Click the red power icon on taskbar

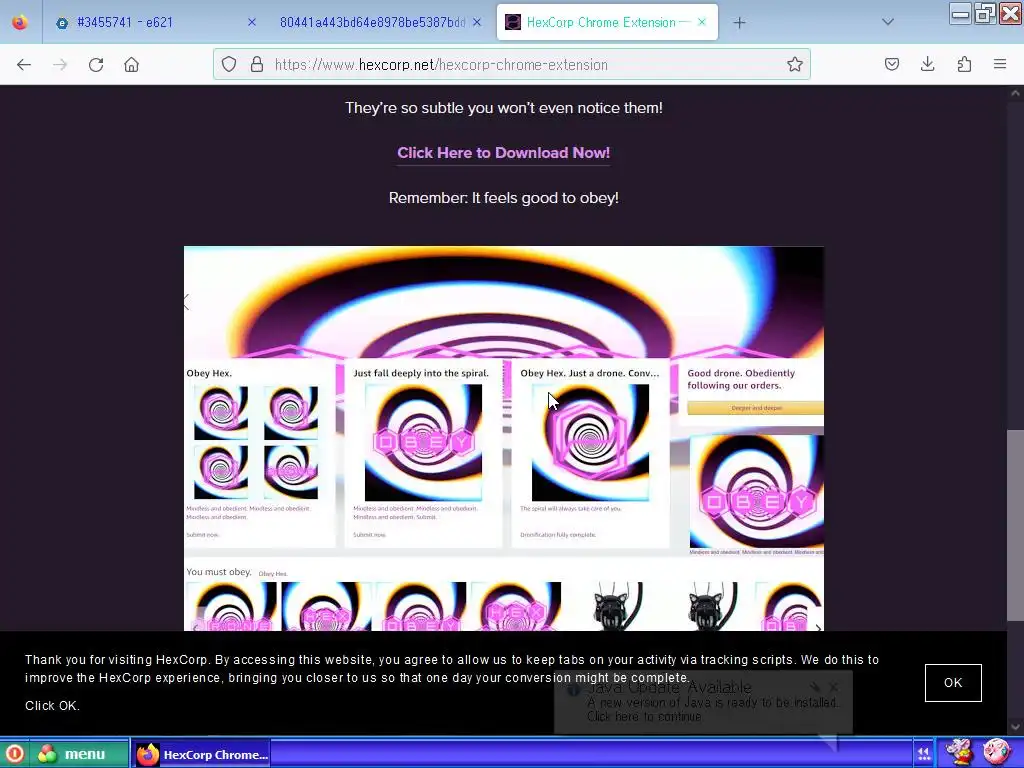pyautogui.click(x=14, y=754)
